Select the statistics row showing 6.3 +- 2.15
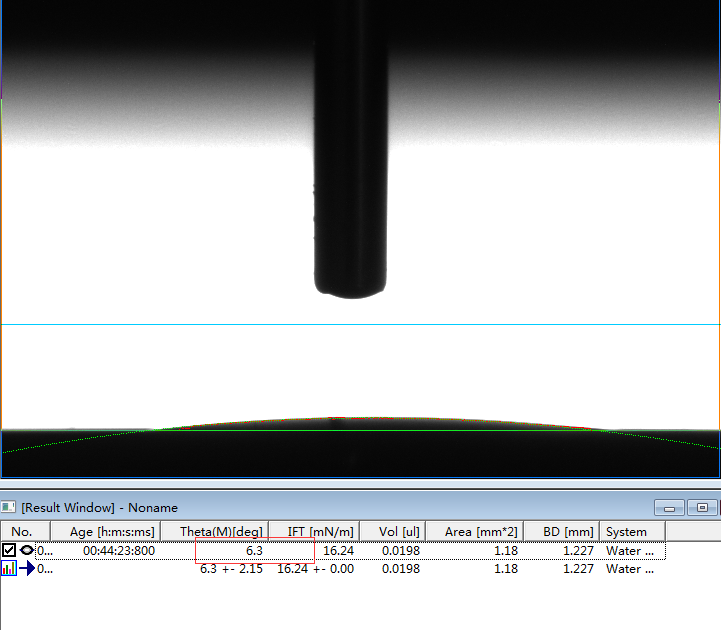The image size is (721, 630). click(x=231, y=569)
